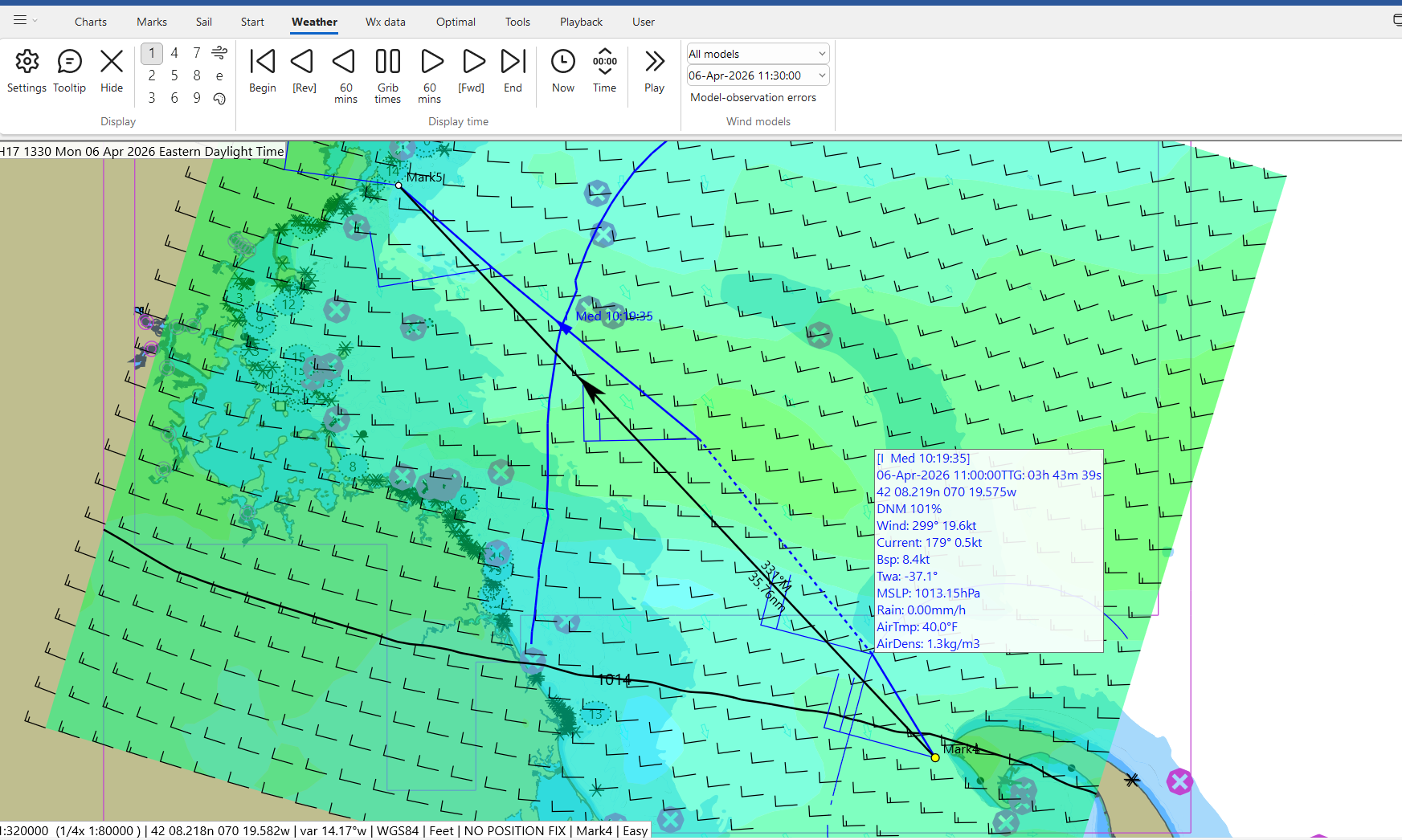The height and width of the screenshot is (840, 1402).
Task: Click the wind streamlines icon
Action: coord(219,53)
